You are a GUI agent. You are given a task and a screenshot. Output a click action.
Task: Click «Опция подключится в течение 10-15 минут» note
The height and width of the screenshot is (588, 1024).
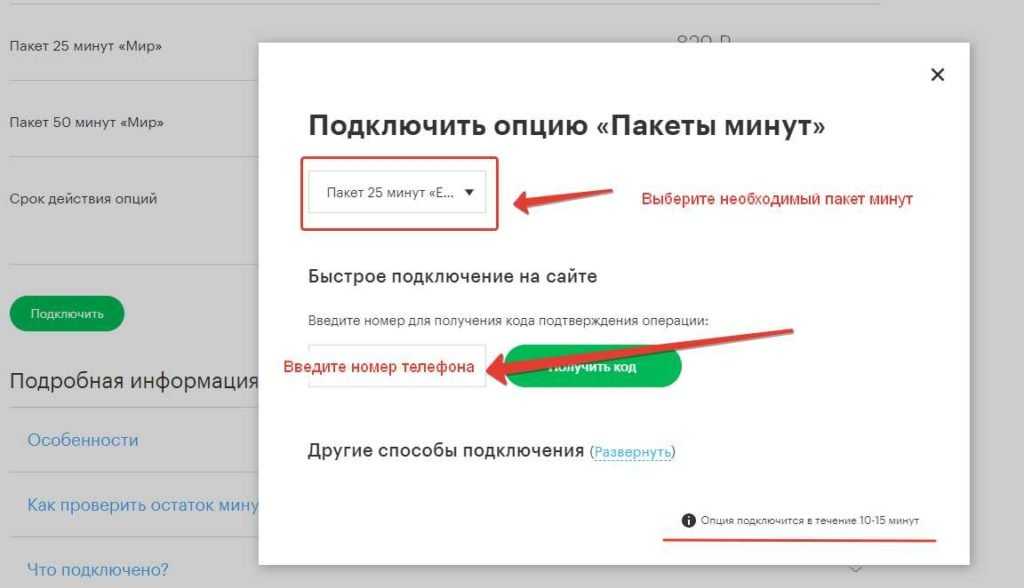coord(809,521)
